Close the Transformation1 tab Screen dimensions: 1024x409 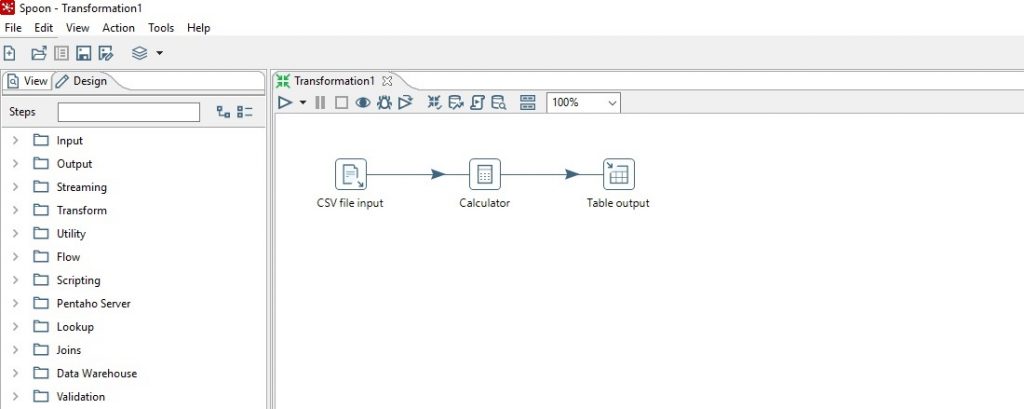pyautogui.click(x=387, y=81)
